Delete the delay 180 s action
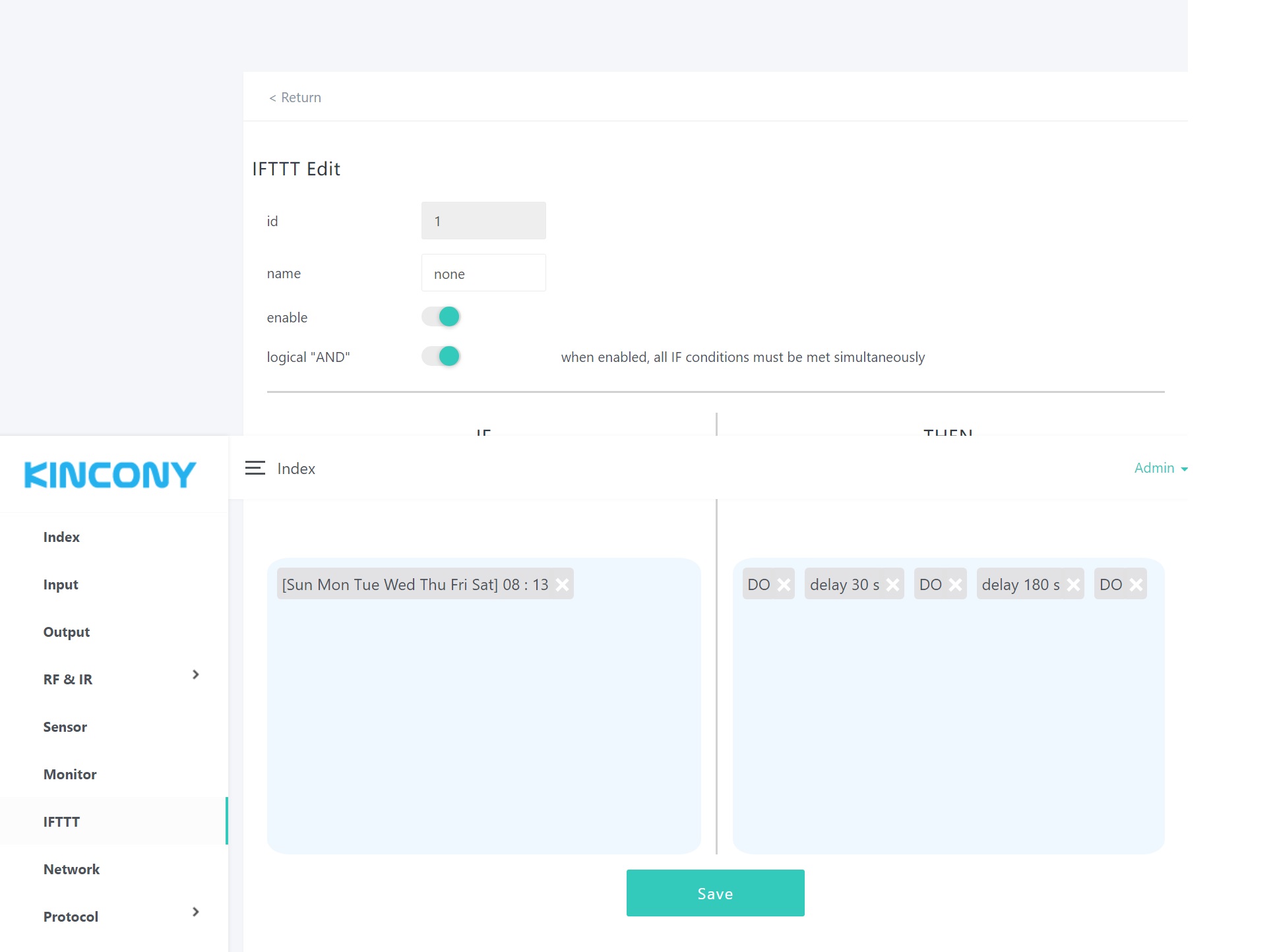This screenshot has width=1275, height=952. 1073,585
